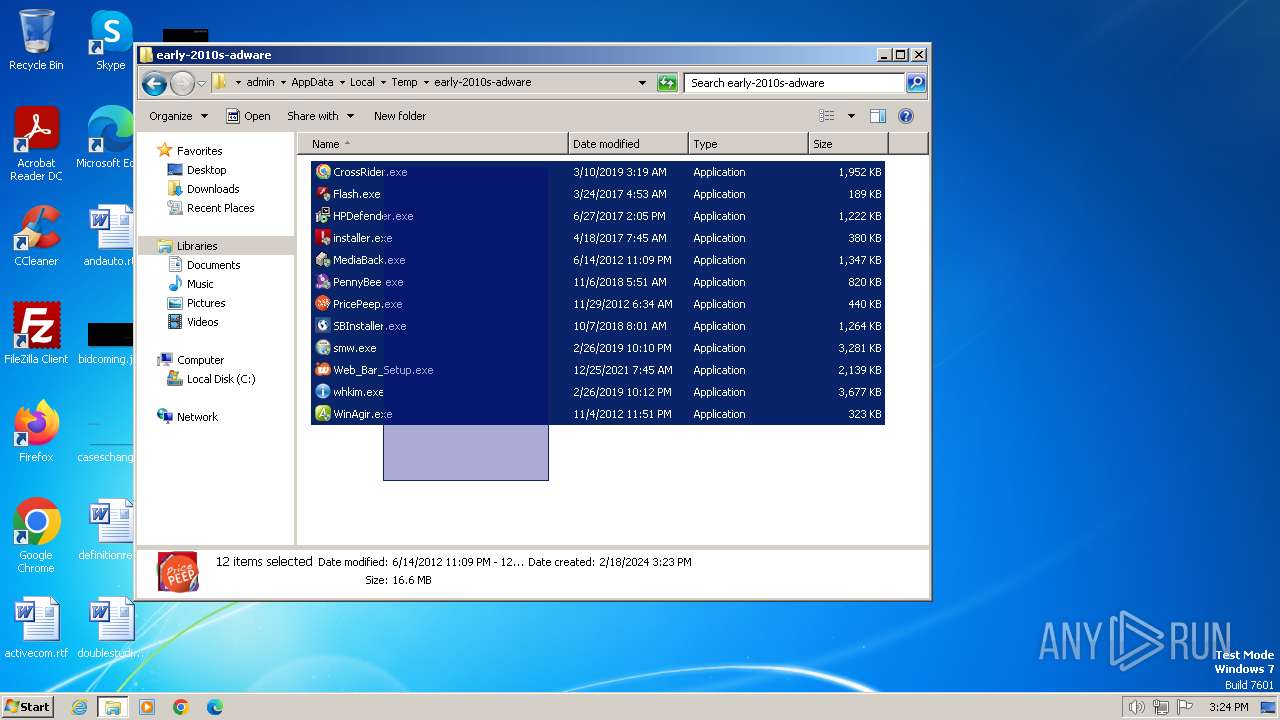Click the New folder button
1280x720 pixels.
[x=400, y=116]
